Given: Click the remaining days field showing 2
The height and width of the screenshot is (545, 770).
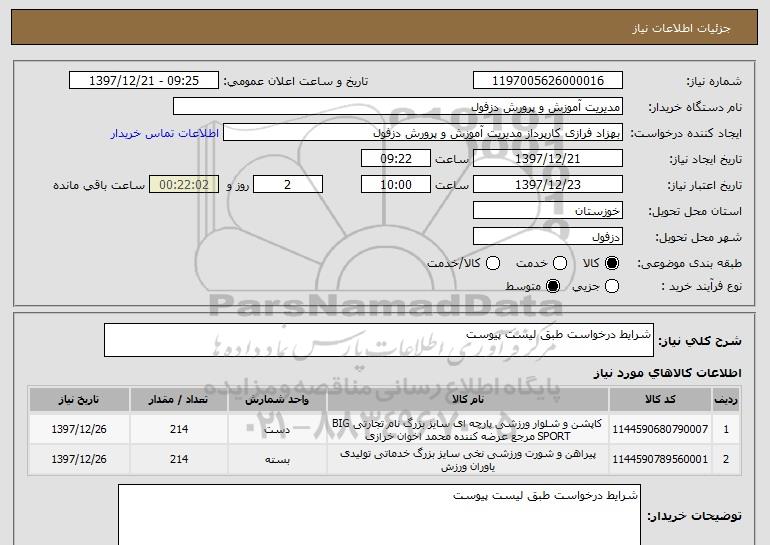Looking at the screenshot, I should (288, 185).
